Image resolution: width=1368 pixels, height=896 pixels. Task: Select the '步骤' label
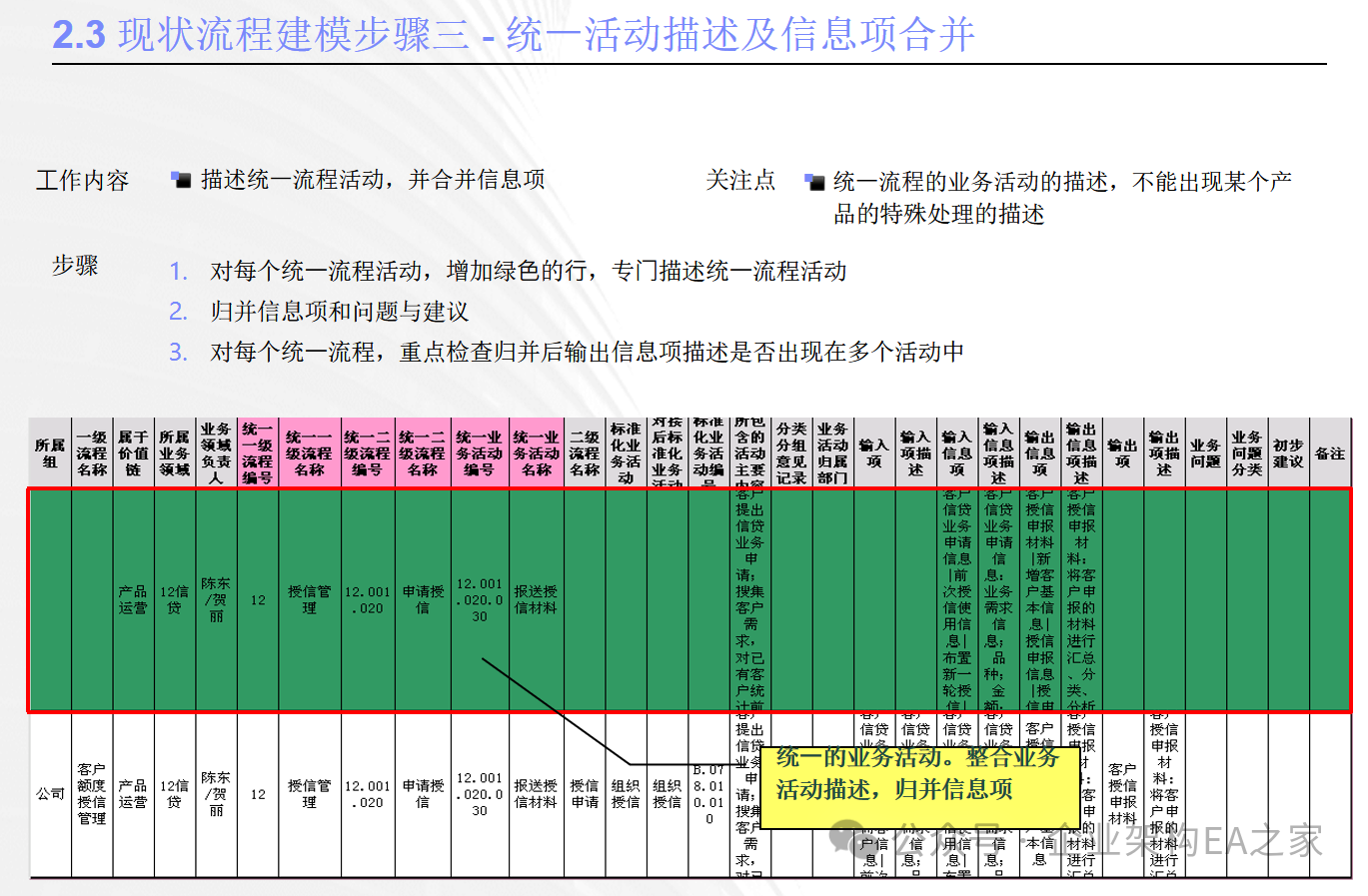tap(75, 266)
